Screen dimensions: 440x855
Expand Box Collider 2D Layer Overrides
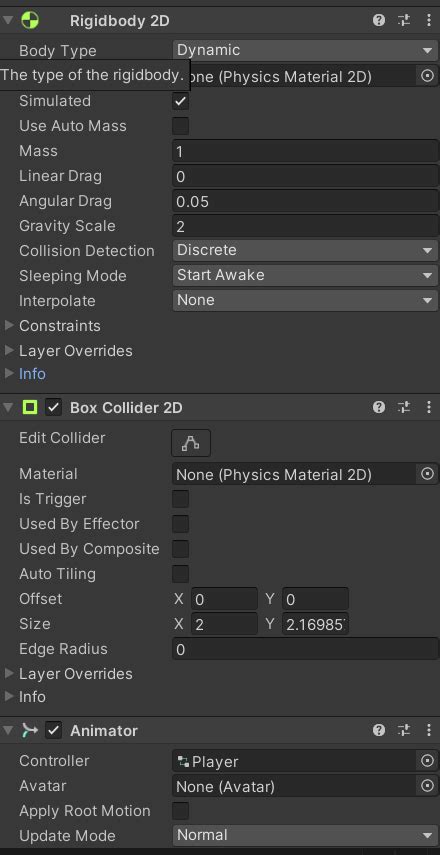9,673
